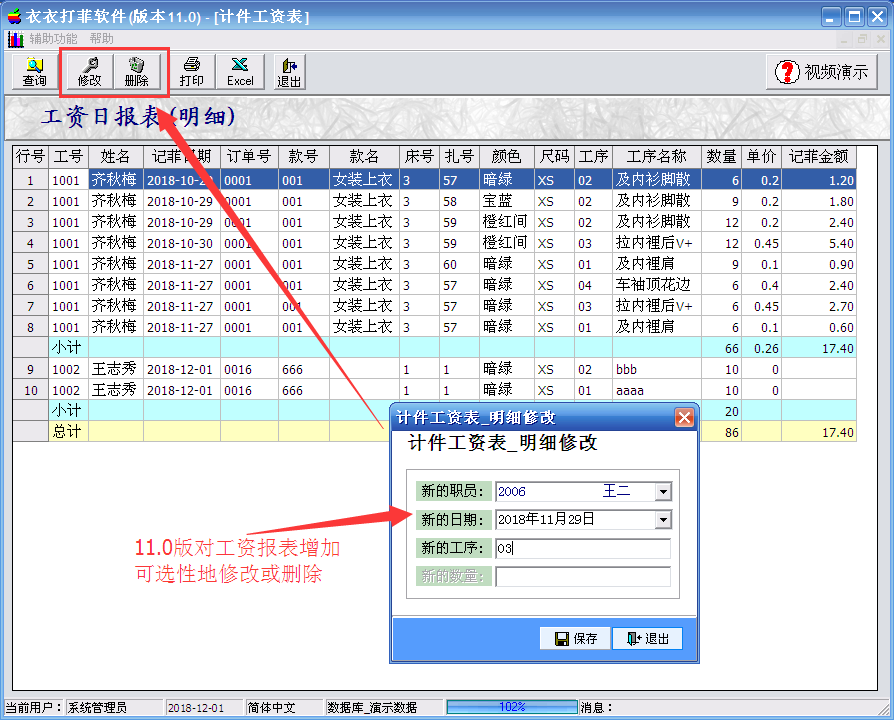Select the 王志秀 name cell in row 9
Image resolution: width=894 pixels, height=720 pixels.
[115, 369]
